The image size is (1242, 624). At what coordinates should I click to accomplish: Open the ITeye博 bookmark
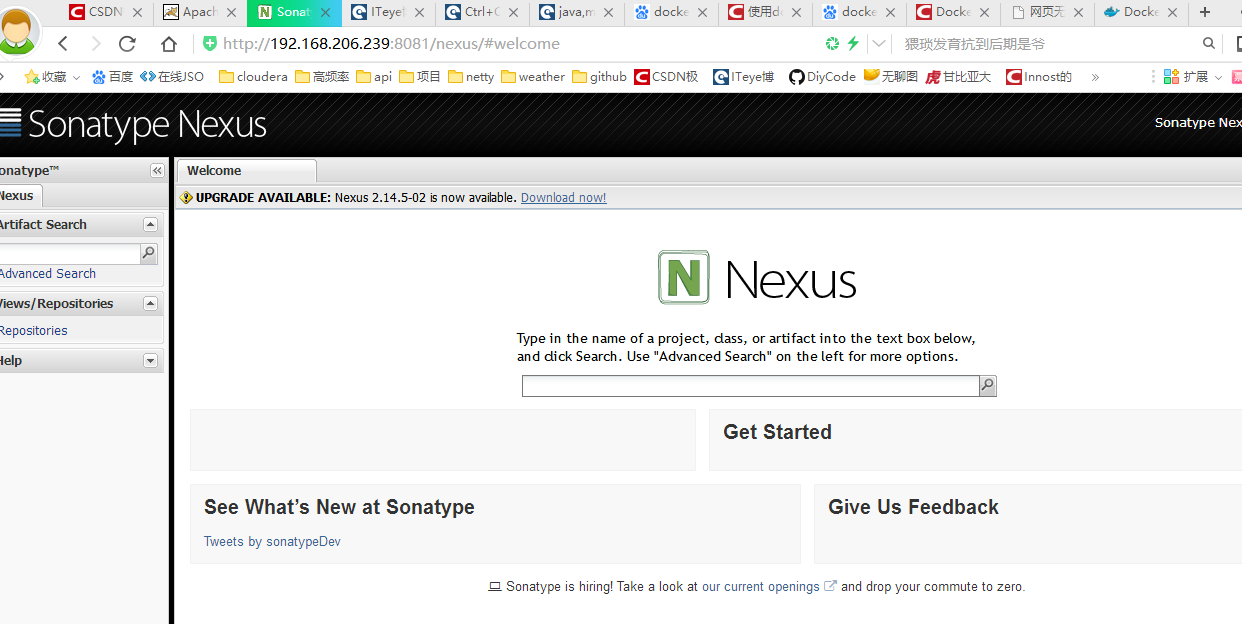point(744,77)
